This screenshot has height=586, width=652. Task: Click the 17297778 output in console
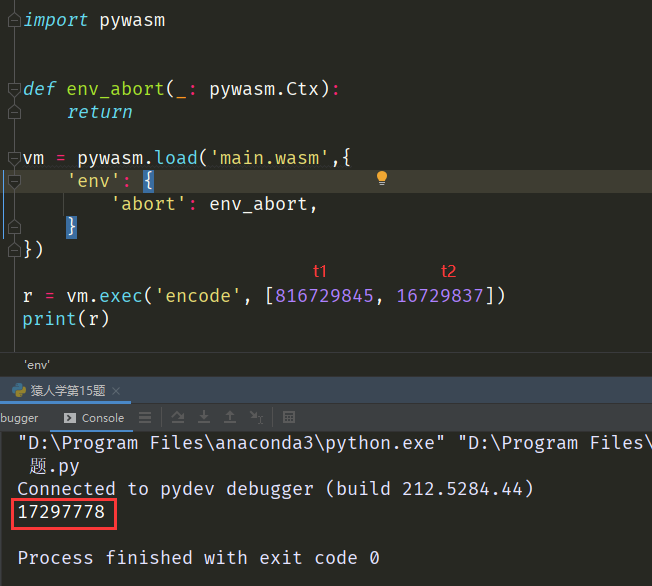click(61, 514)
